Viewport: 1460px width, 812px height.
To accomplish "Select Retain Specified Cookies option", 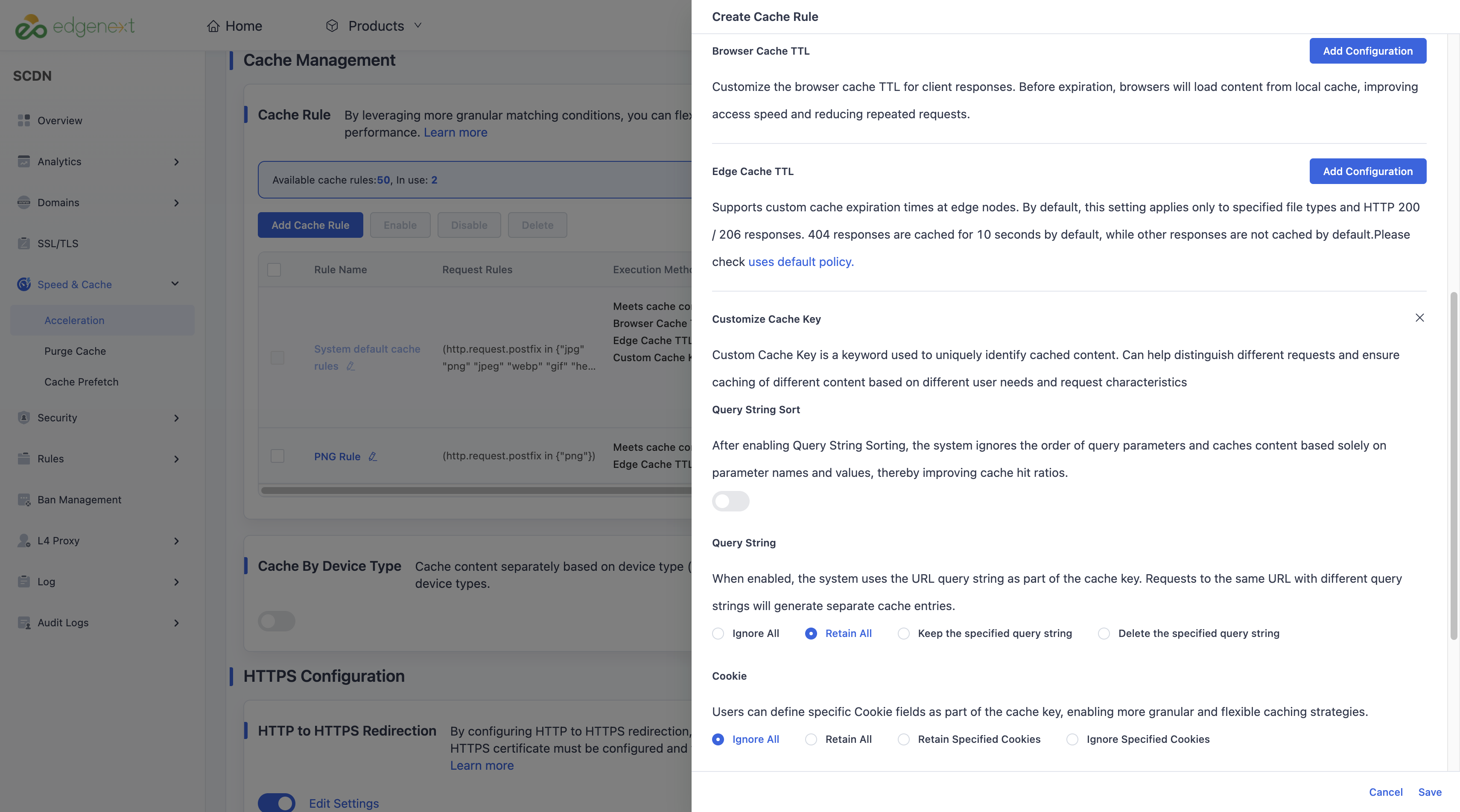I will pos(903,739).
